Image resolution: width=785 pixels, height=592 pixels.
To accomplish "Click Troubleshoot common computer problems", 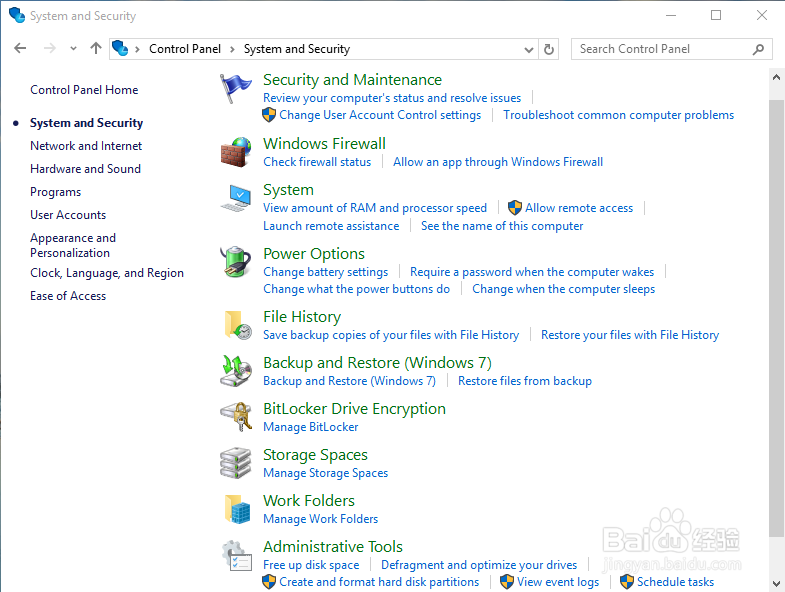I will click(x=618, y=115).
